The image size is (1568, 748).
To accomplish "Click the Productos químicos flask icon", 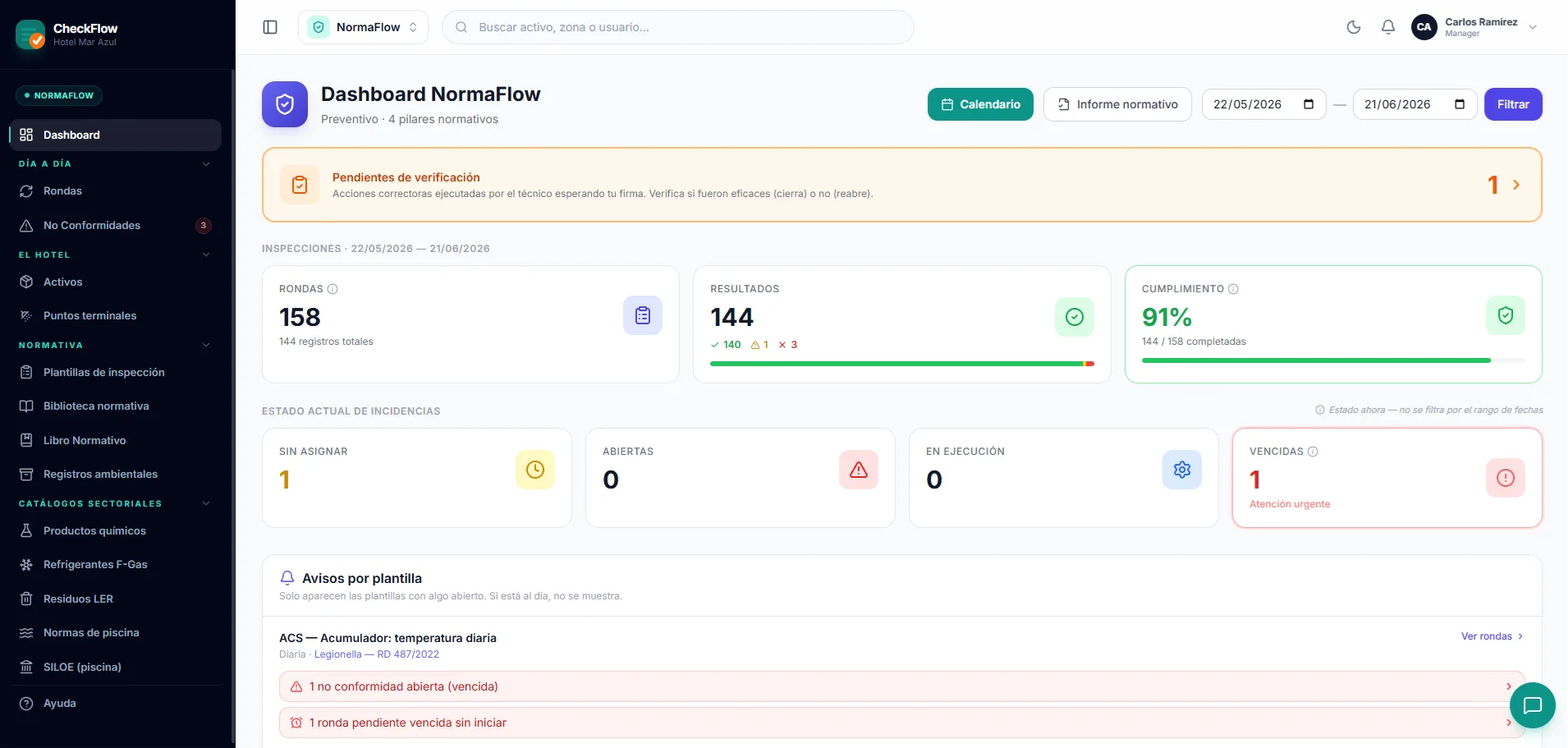I will tap(26, 530).
